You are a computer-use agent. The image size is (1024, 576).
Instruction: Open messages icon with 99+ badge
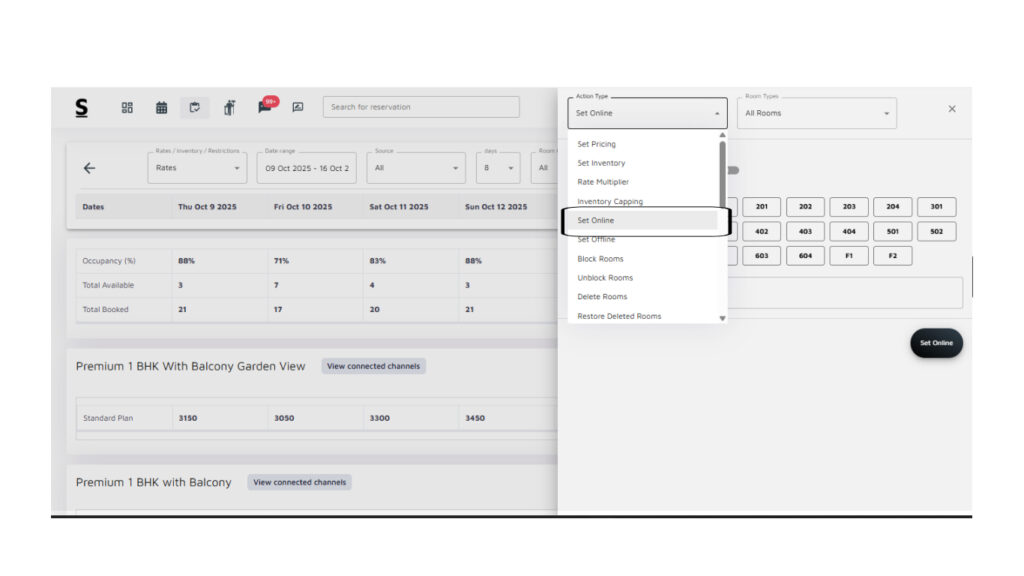click(265, 106)
